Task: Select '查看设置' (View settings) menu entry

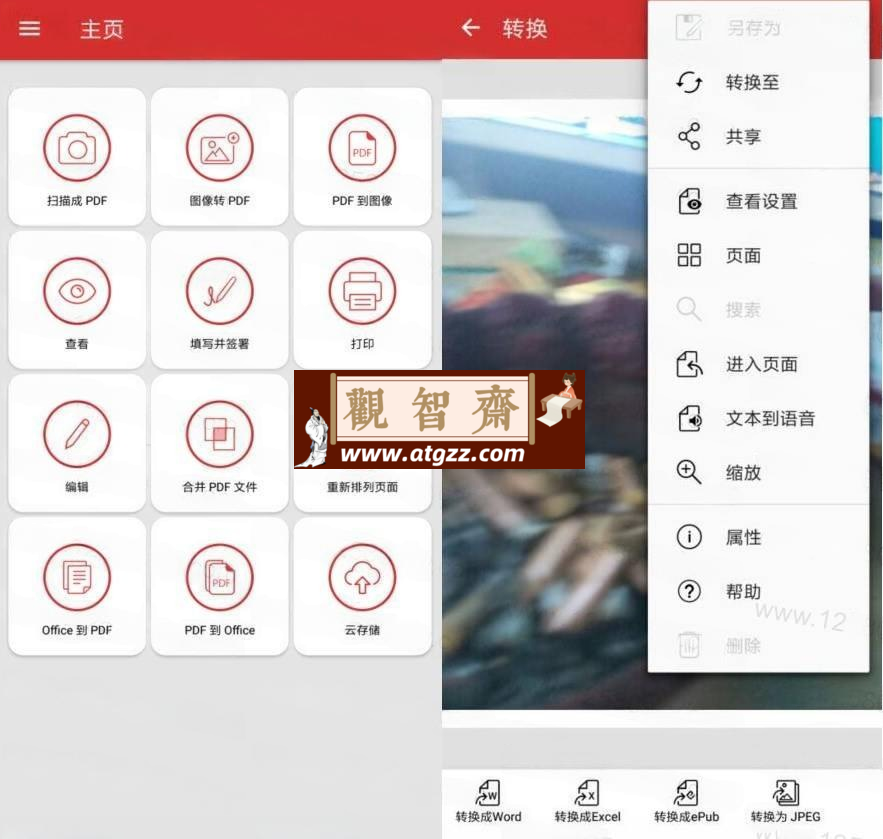Action: [759, 202]
